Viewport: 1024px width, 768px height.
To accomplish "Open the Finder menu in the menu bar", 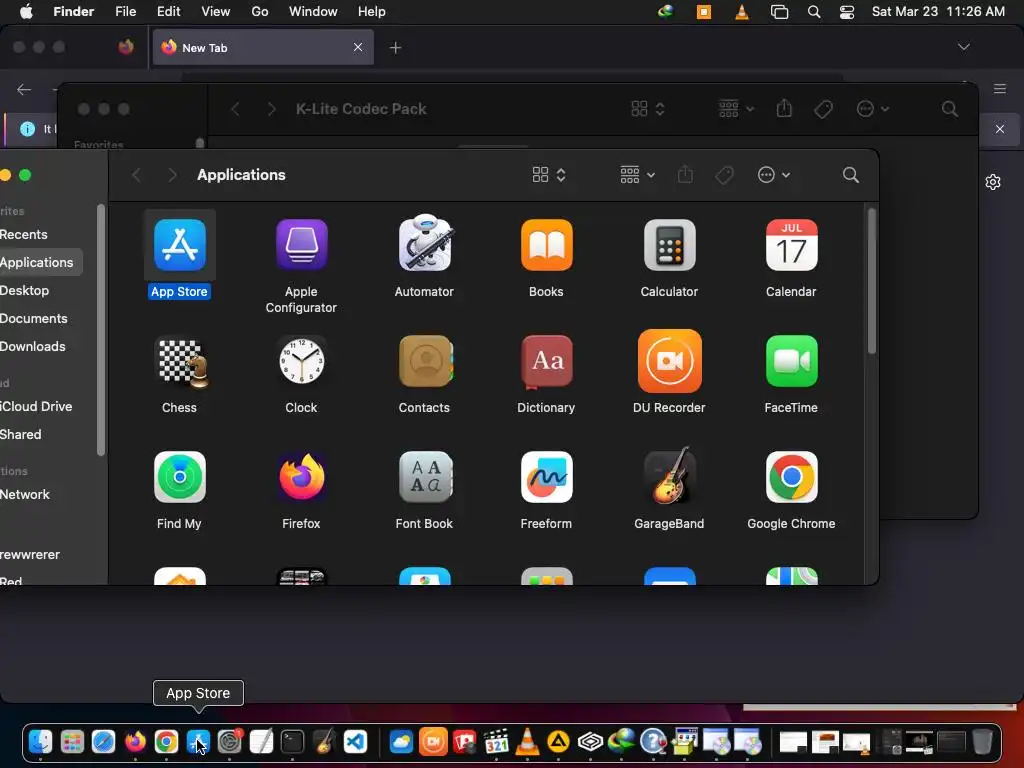I will click(74, 12).
